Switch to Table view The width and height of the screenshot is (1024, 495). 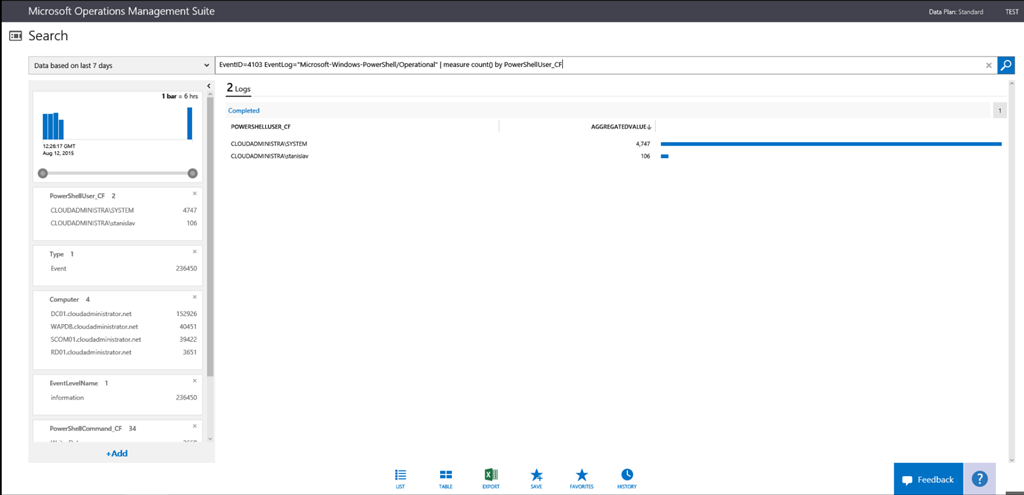(x=446, y=478)
